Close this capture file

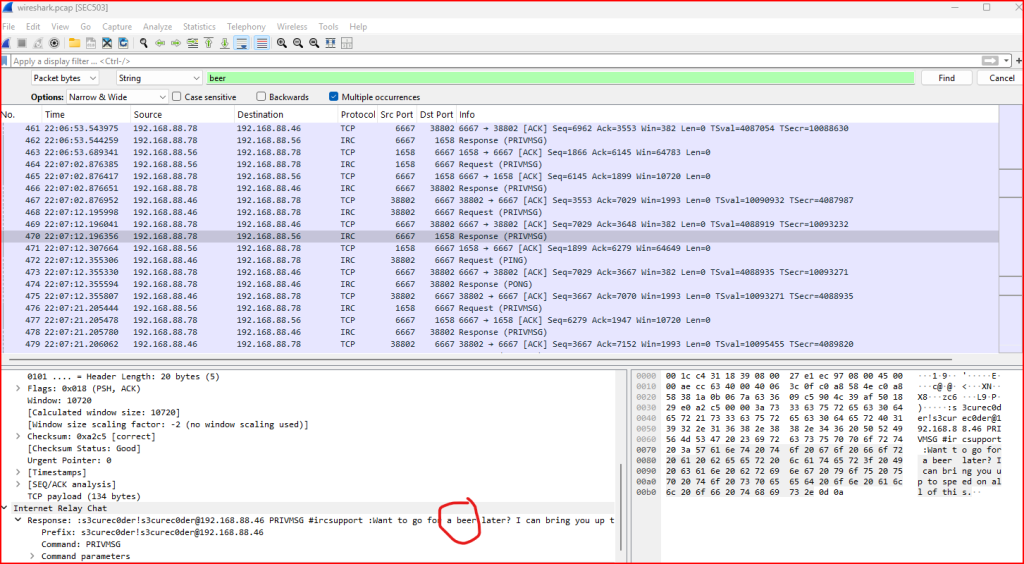coord(107,43)
